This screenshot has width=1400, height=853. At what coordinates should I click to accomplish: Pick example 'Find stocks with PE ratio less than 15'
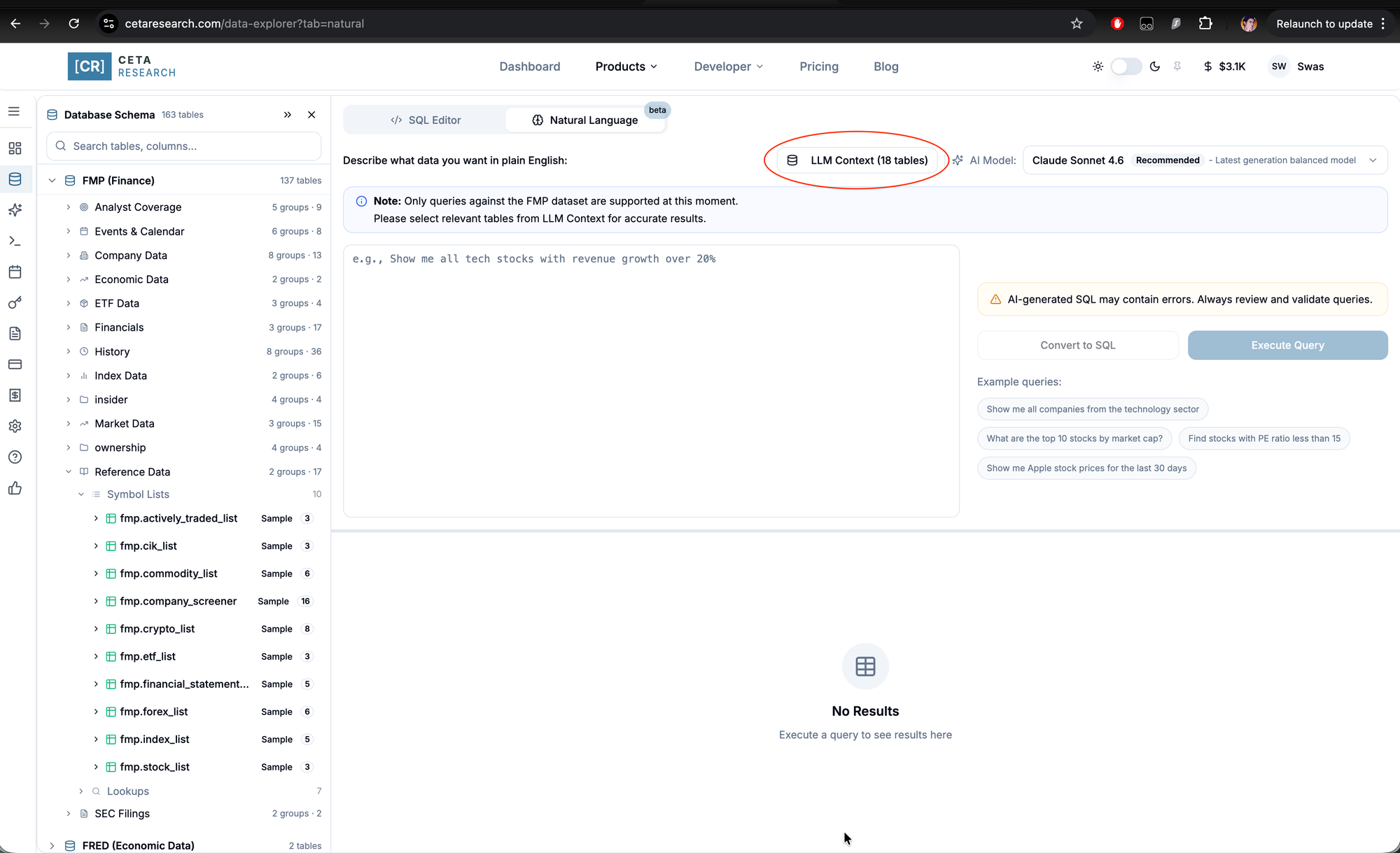point(1264,438)
